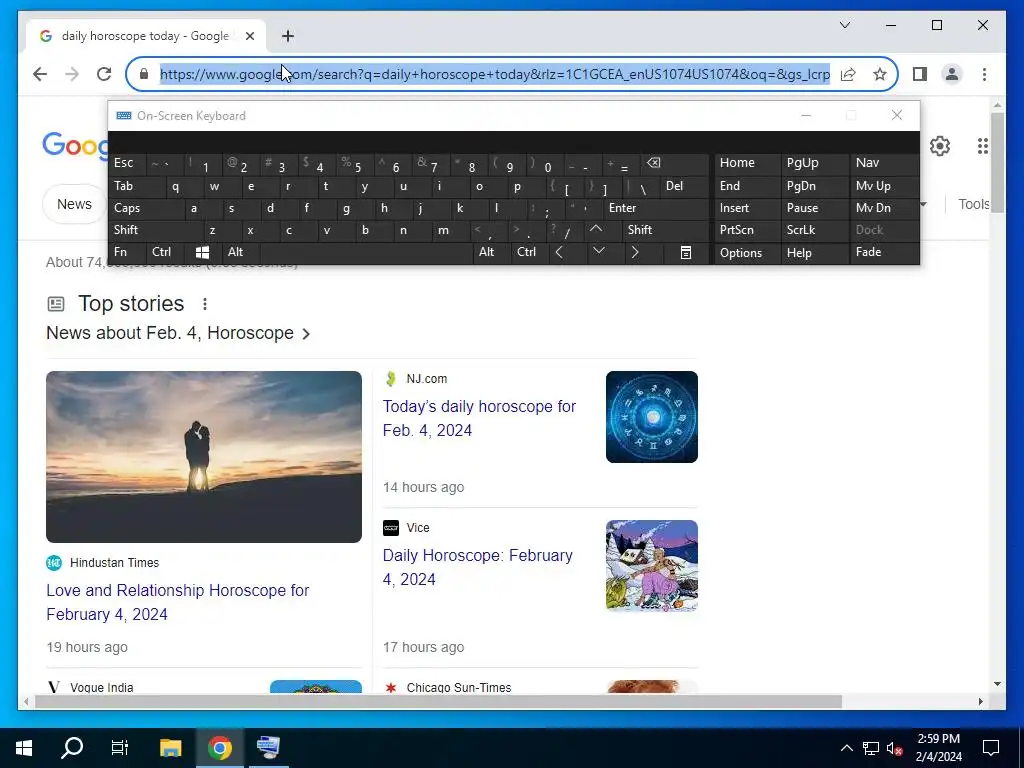Toggle Caps key on On-Screen Keyboard
This screenshot has height=768, width=1024.
point(145,208)
